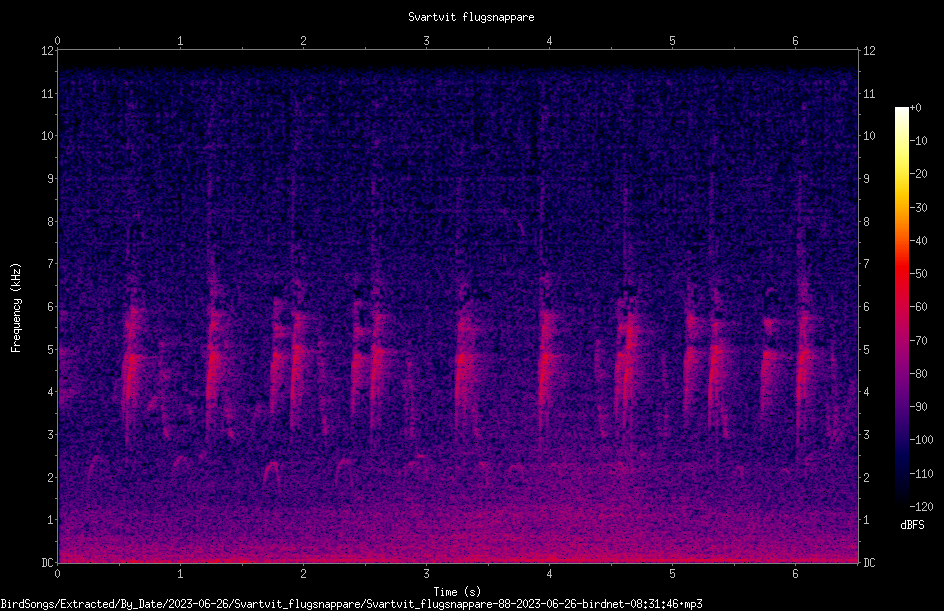Click the "-90" value on the color scale
Image resolution: width=944 pixels, height=611 pixels.
point(918,407)
